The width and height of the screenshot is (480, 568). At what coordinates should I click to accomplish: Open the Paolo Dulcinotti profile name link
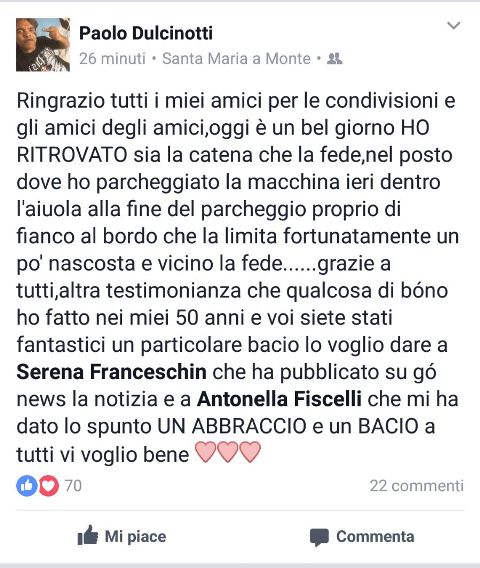(x=146, y=33)
